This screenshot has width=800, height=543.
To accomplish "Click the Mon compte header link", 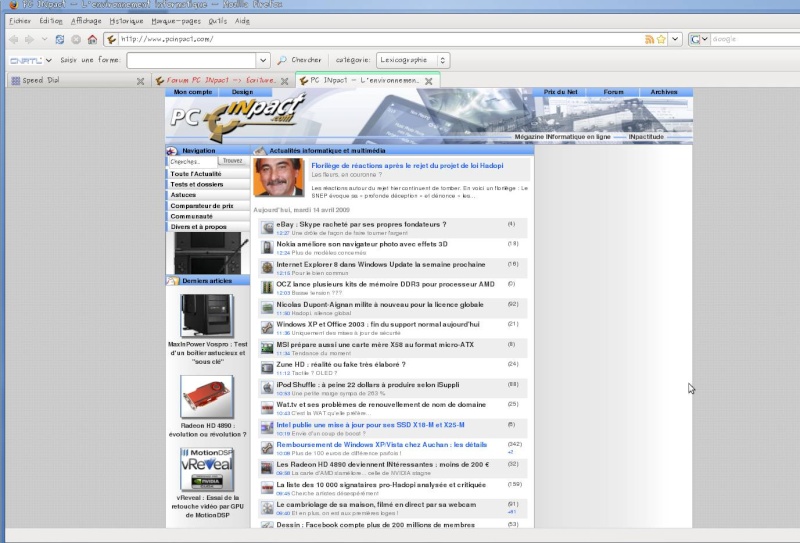I will coord(192,92).
